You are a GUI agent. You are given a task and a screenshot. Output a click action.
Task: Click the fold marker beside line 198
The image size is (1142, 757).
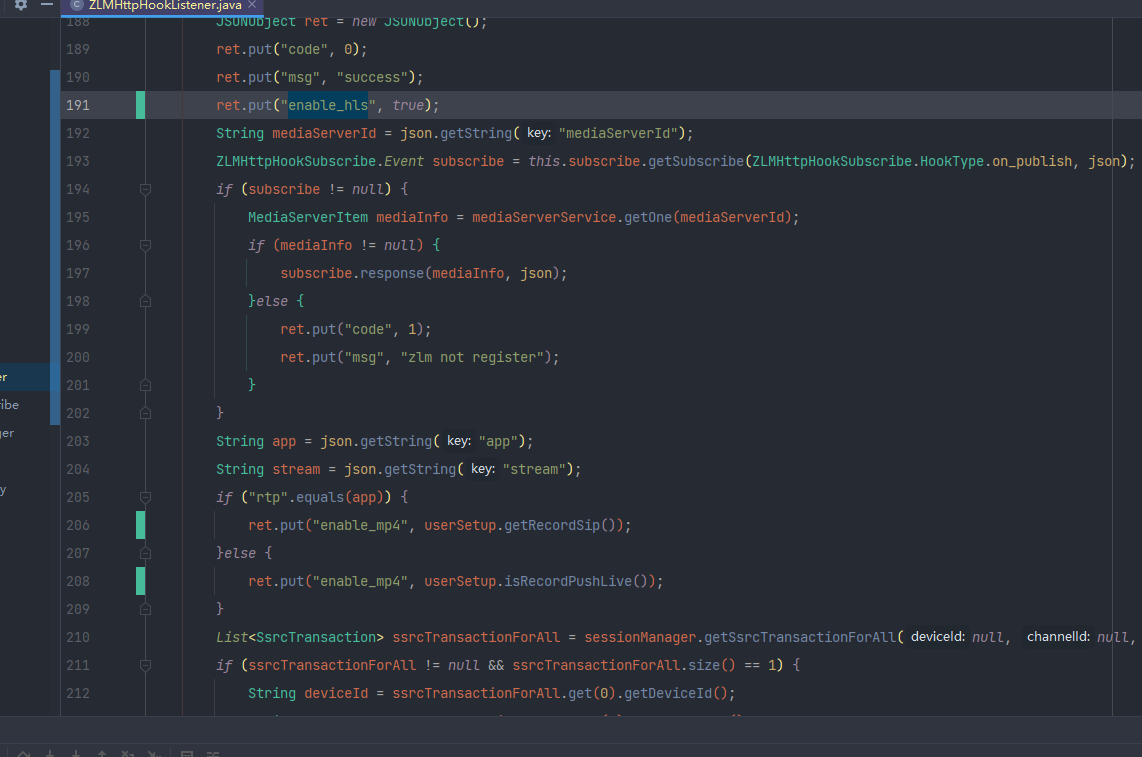pyautogui.click(x=146, y=300)
